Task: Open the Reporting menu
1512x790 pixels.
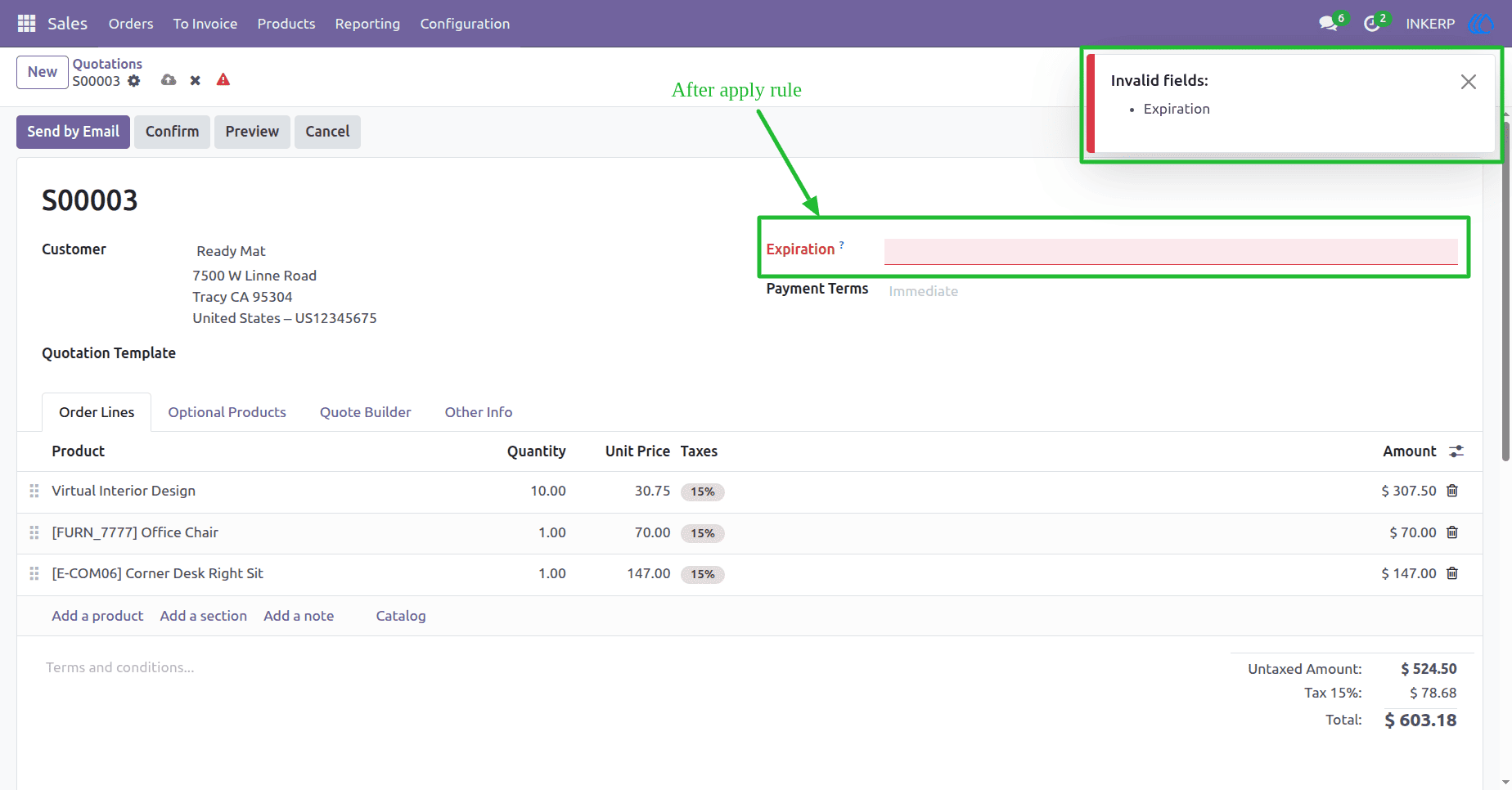Action: [367, 24]
